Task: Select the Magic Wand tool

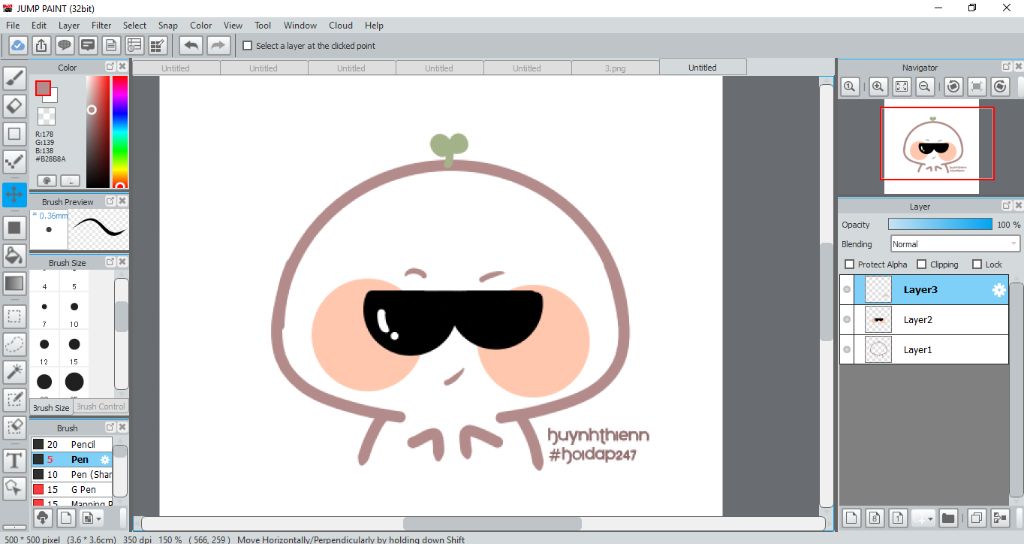Action: 14,372
